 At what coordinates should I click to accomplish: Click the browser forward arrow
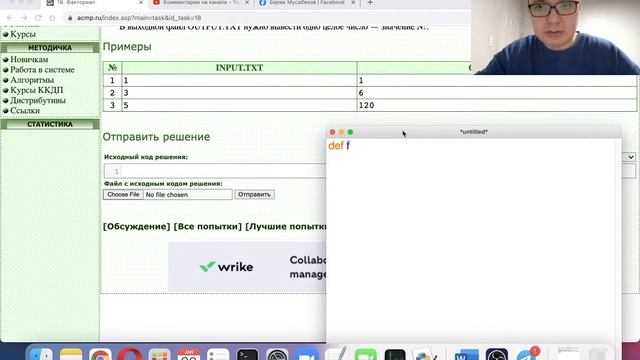24,18
